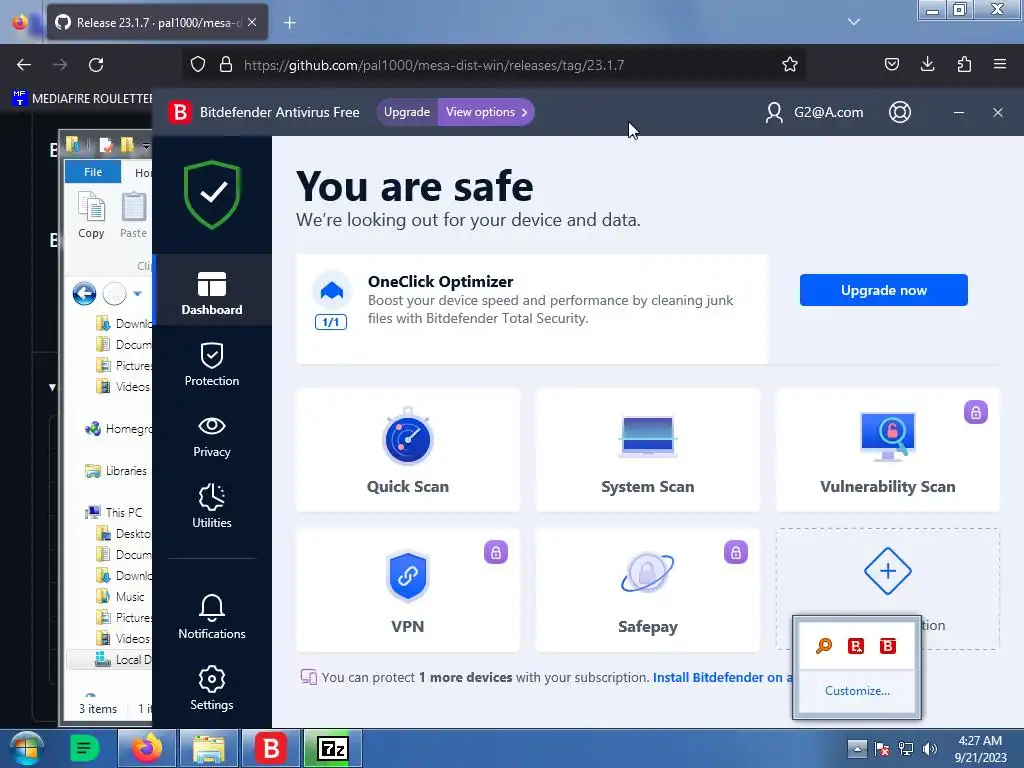1024x768 pixels.
Task: Open Firefox extensions puzzle icon
Action: [x=964, y=64]
